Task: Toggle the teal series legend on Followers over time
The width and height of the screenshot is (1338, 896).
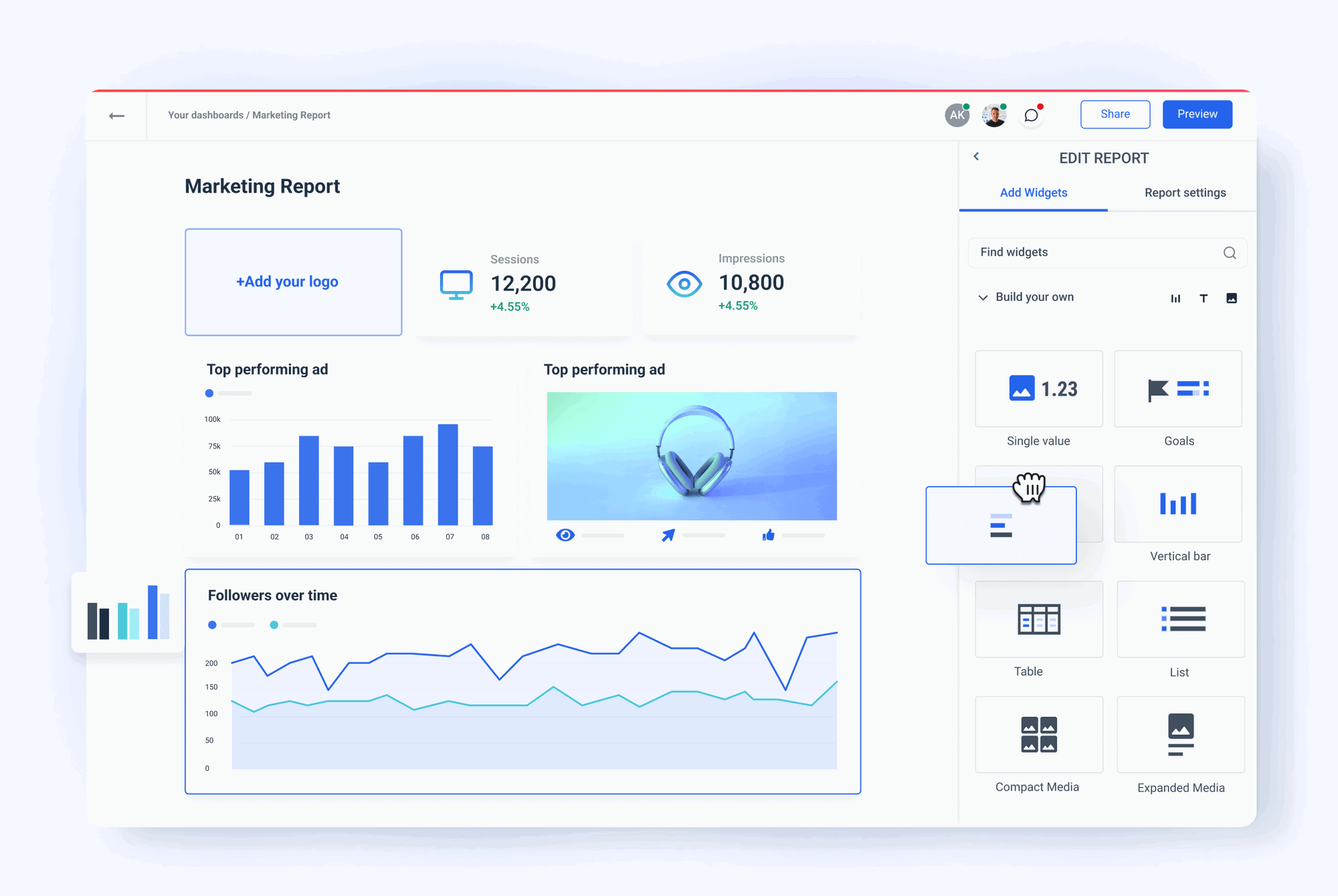Action: (274, 625)
